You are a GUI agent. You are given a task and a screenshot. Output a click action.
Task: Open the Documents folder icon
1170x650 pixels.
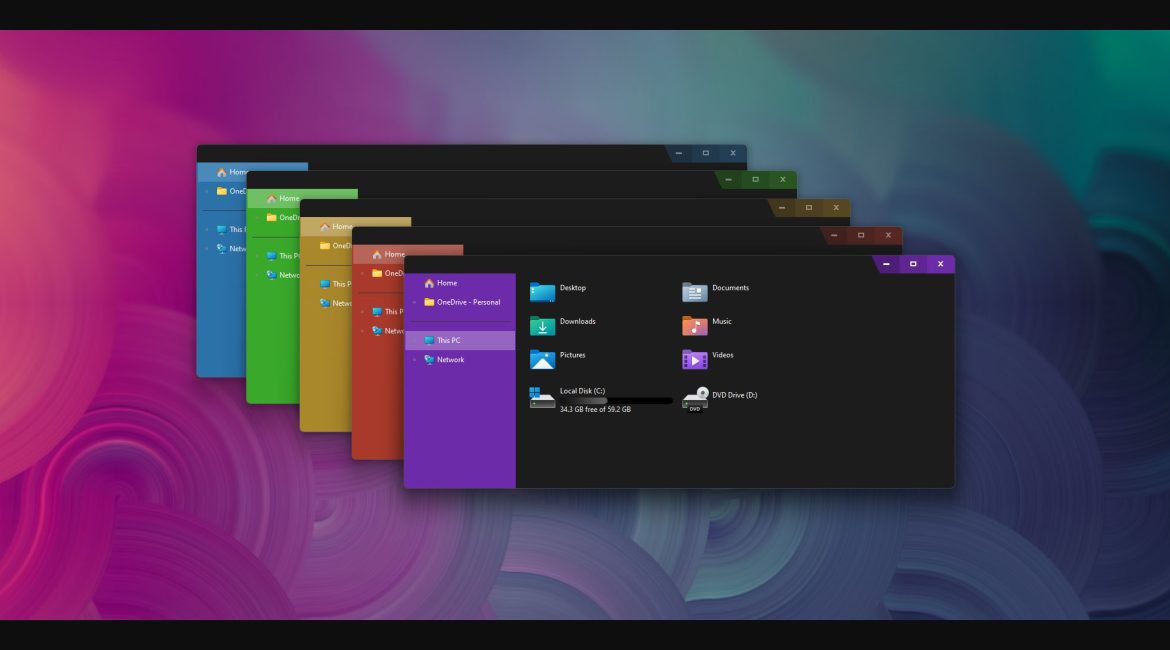[694, 292]
